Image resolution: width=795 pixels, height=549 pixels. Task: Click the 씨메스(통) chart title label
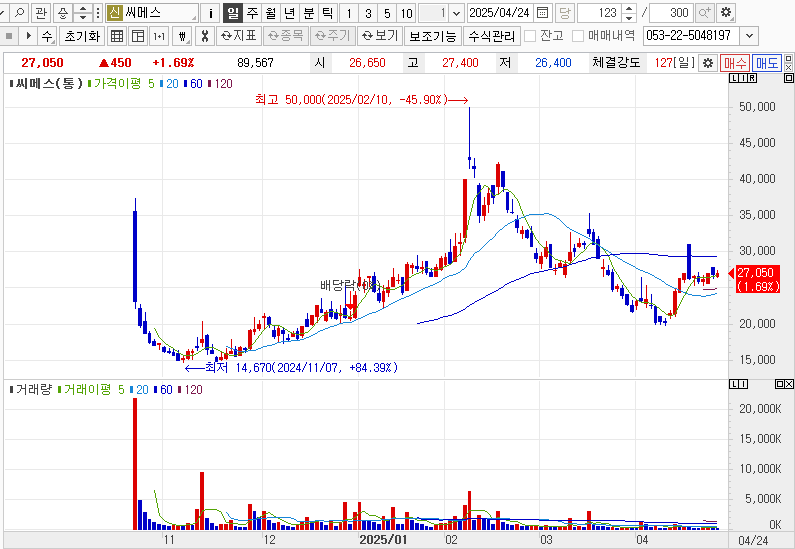(47, 84)
